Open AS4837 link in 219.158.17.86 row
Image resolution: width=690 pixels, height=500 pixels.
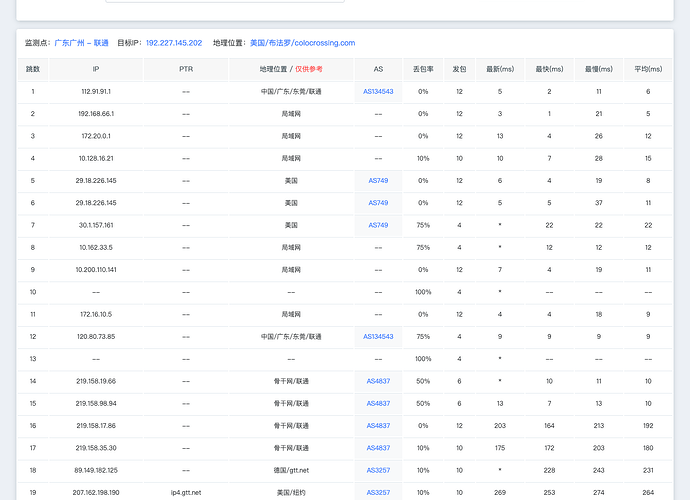coord(378,426)
